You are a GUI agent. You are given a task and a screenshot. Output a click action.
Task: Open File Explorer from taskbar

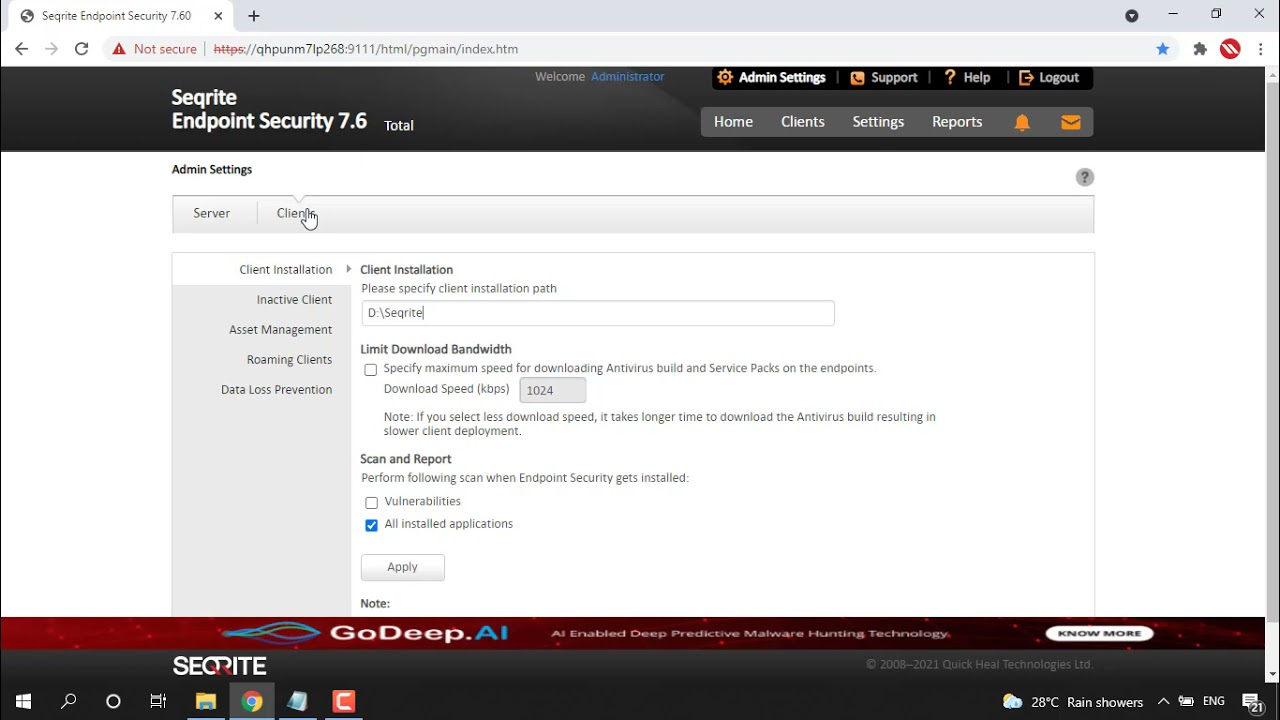[206, 701]
